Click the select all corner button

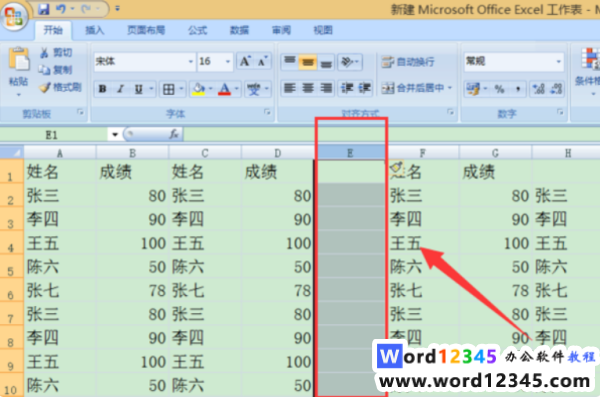(12, 153)
